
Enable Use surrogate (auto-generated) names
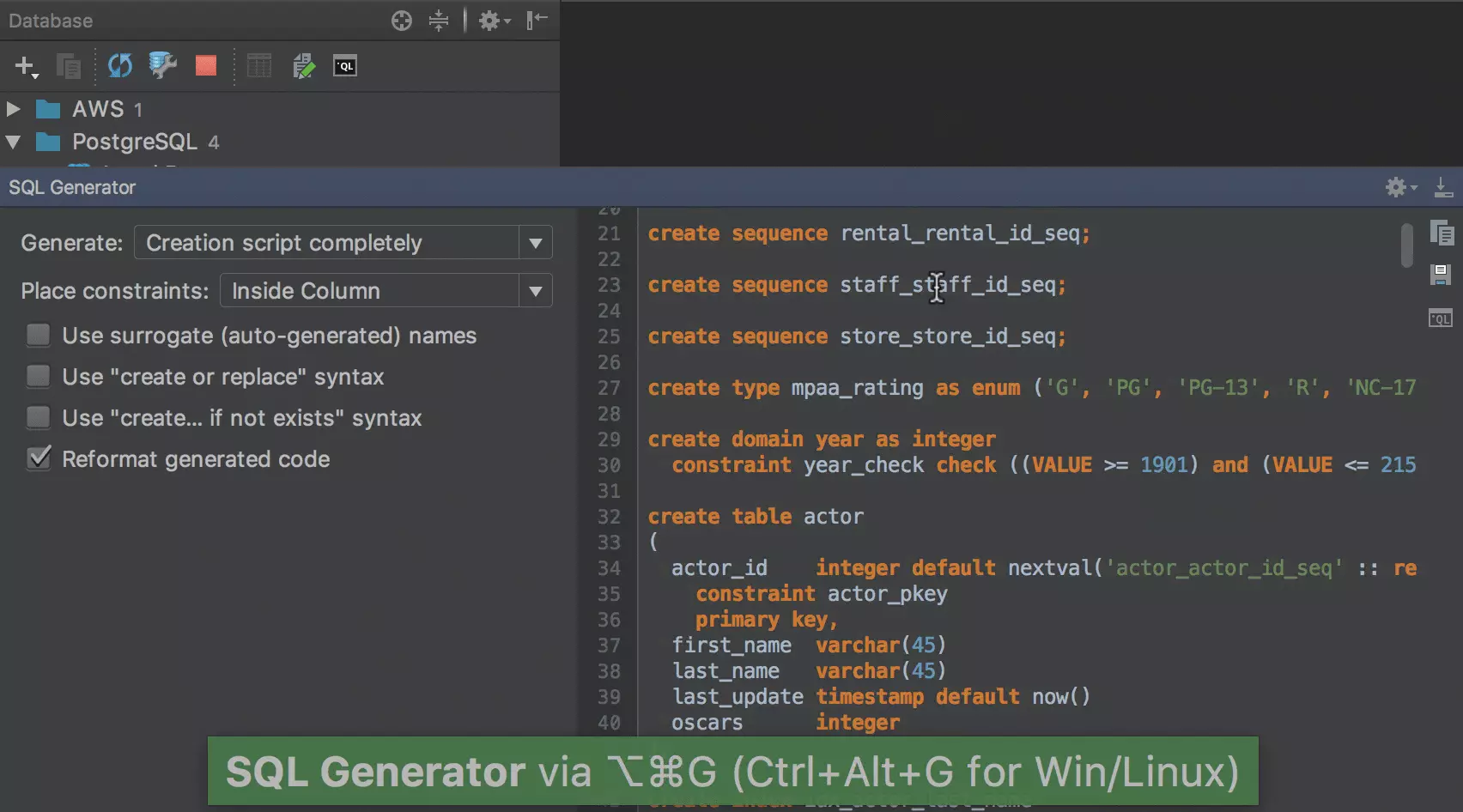pos(39,335)
